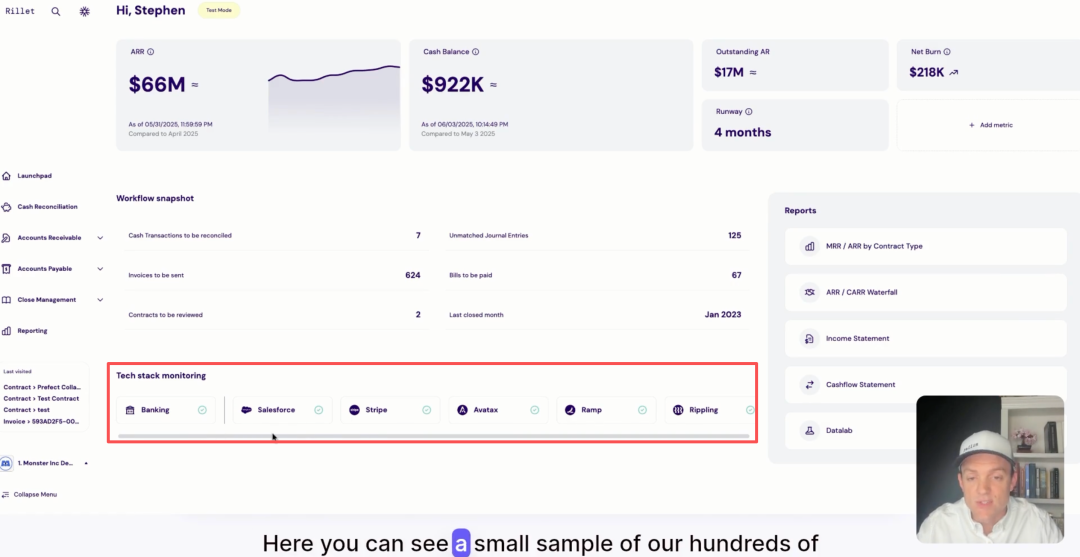Screen dimensions: 1080x557
Task: Click the sparkle icon beside search
Action: coord(84,11)
